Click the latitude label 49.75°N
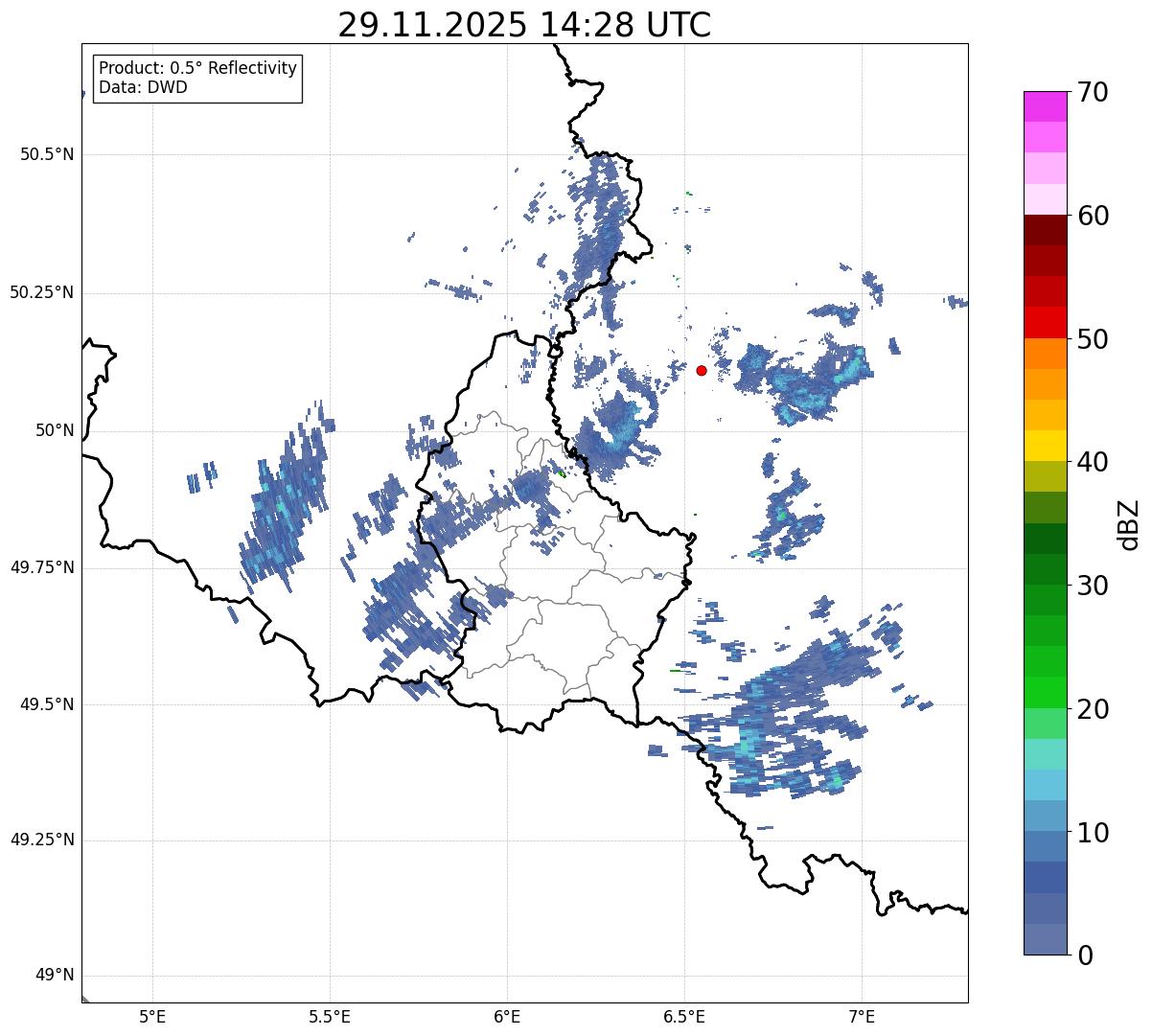 (42, 567)
